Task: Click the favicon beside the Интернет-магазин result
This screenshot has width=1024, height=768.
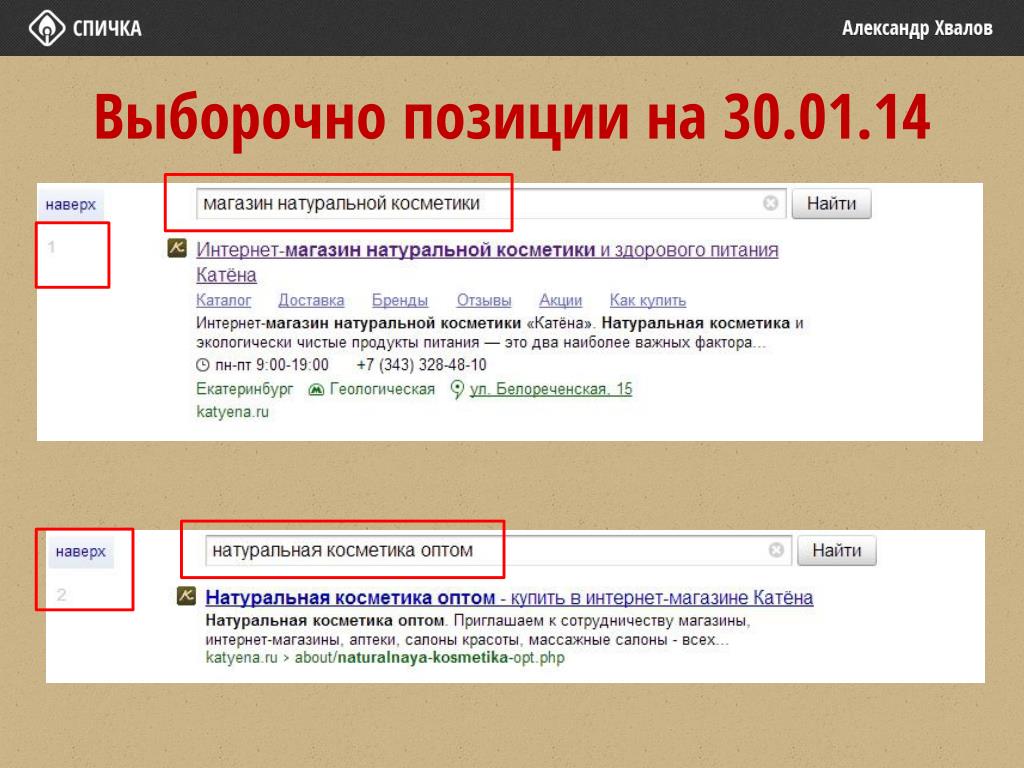Action: pyautogui.click(x=177, y=248)
